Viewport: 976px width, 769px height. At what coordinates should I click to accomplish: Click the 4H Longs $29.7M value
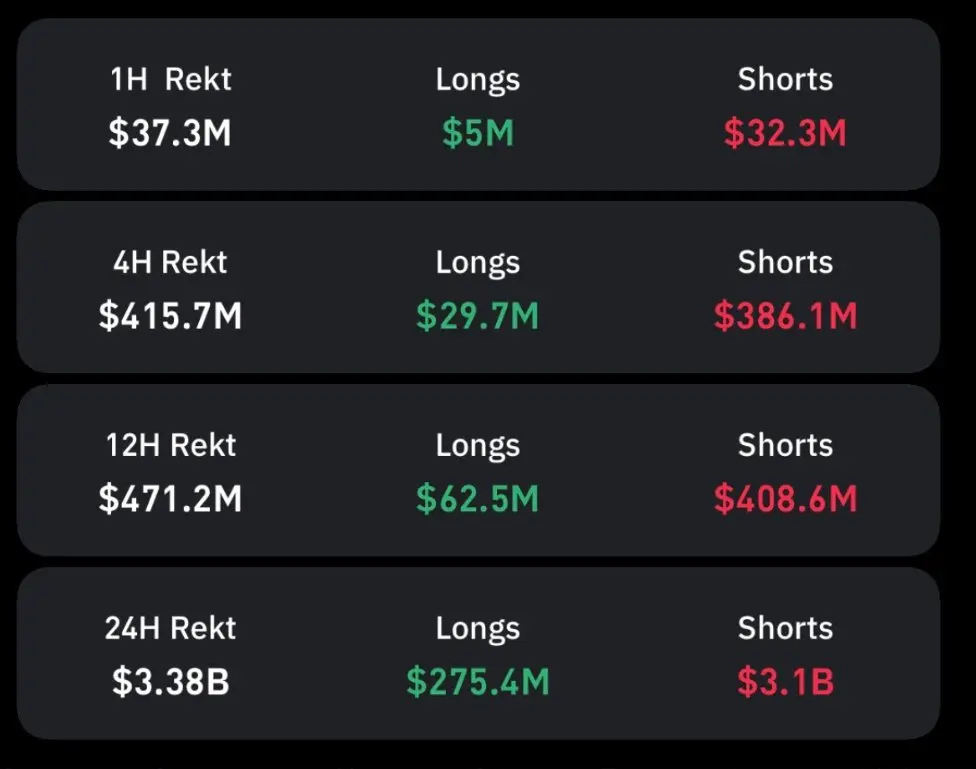click(x=477, y=316)
